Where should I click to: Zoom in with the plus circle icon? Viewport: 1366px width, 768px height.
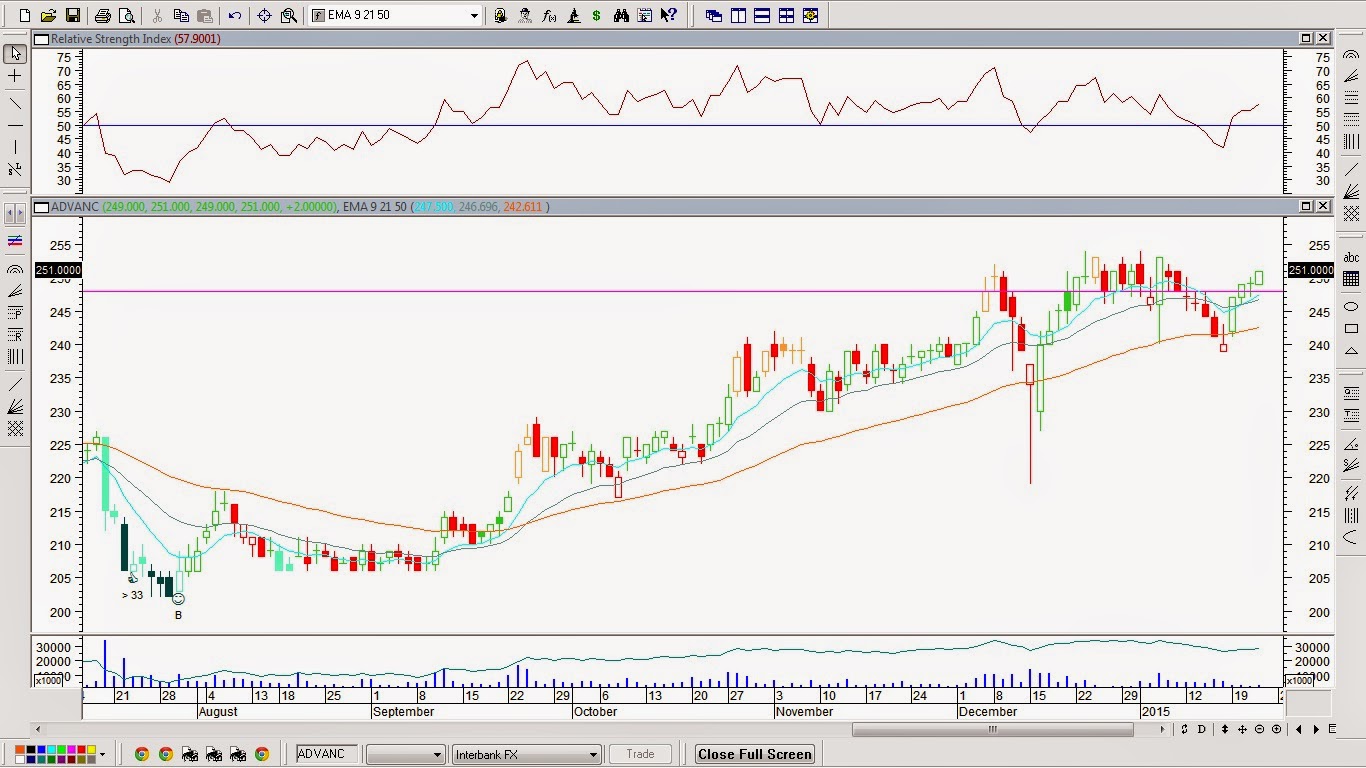1277,729
